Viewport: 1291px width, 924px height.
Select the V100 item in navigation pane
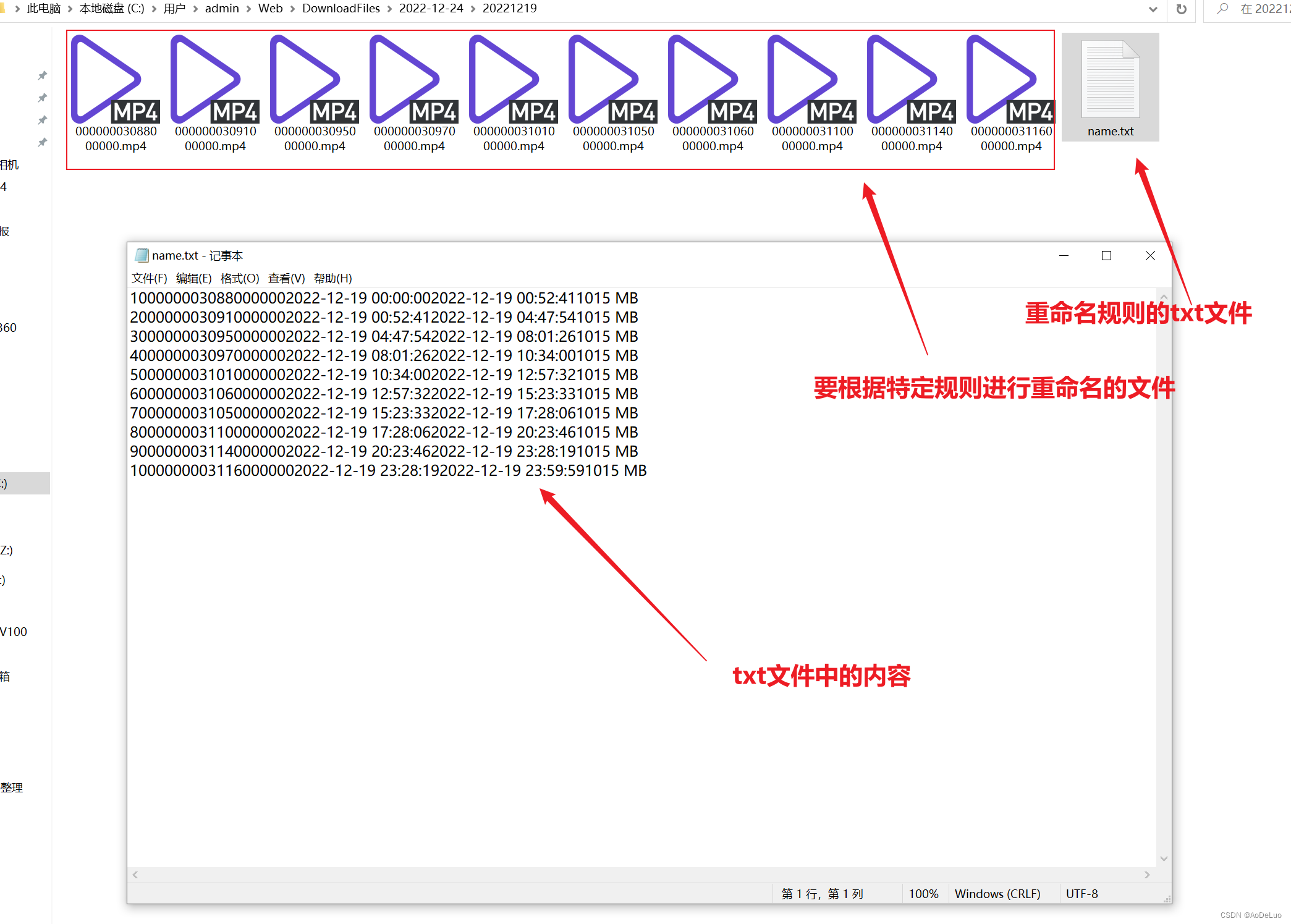pos(14,632)
